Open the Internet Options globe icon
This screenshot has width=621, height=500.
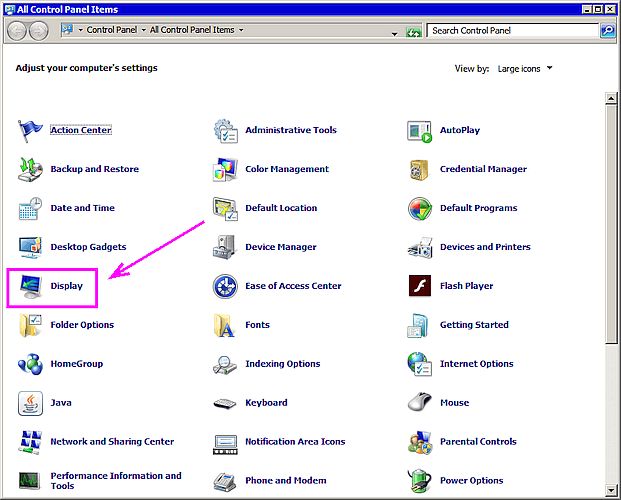pyautogui.click(x=419, y=364)
